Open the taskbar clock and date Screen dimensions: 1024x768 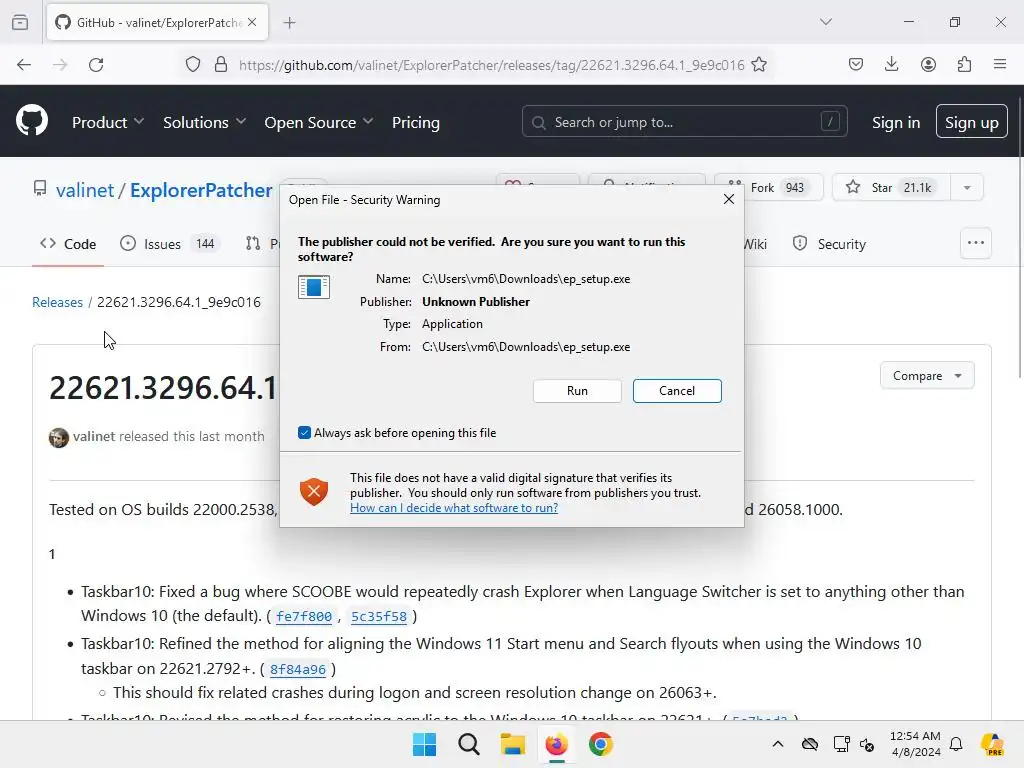coord(915,744)
